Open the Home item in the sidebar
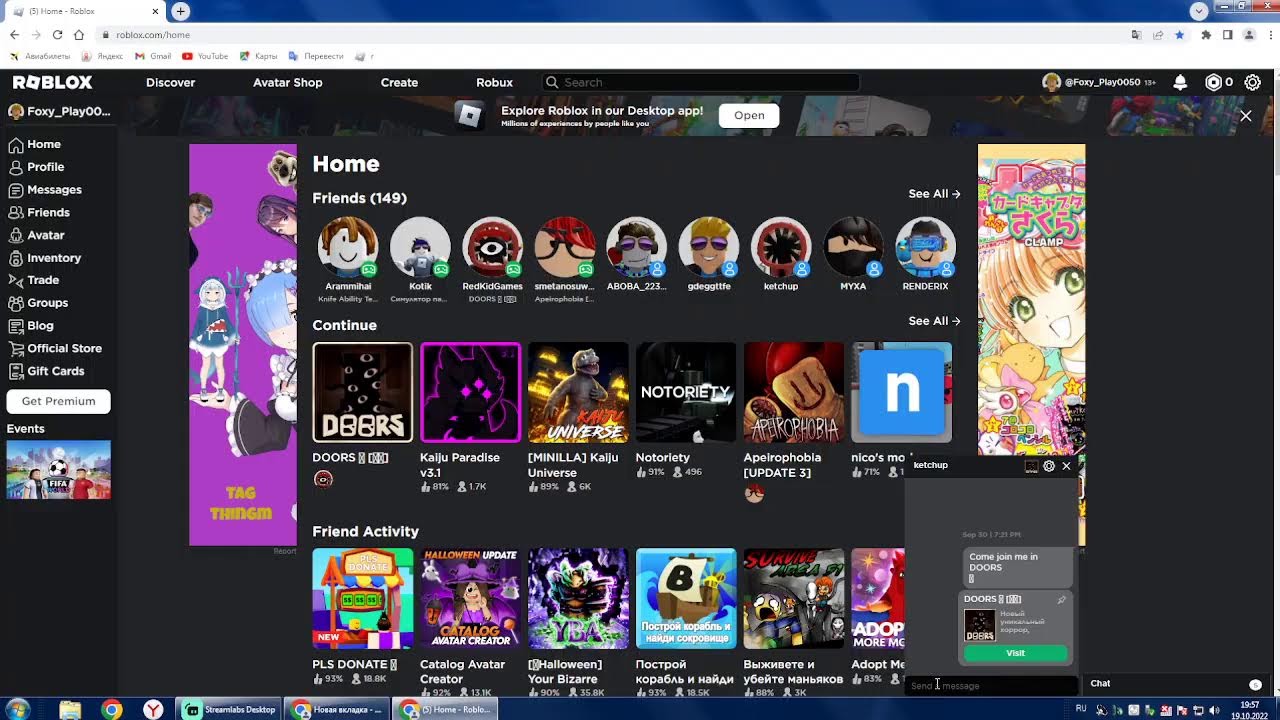The height and width of the screenshot is (720, 1280). coord(35,144)
